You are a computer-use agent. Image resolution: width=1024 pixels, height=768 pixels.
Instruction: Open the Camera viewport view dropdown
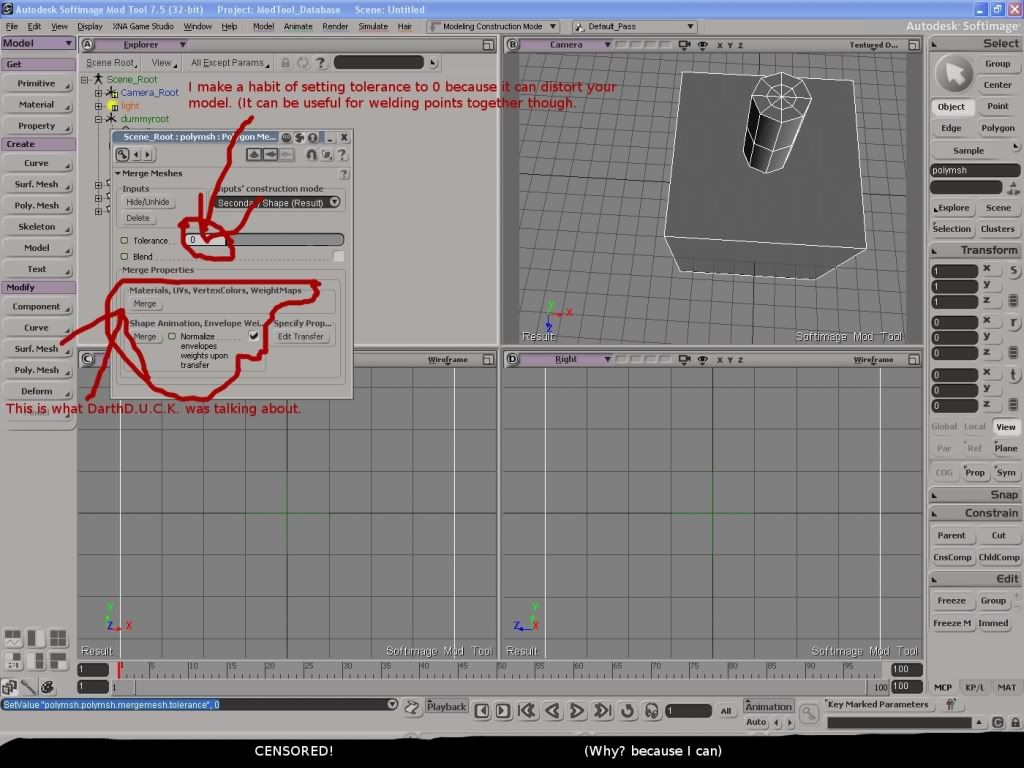pos(566,45)
